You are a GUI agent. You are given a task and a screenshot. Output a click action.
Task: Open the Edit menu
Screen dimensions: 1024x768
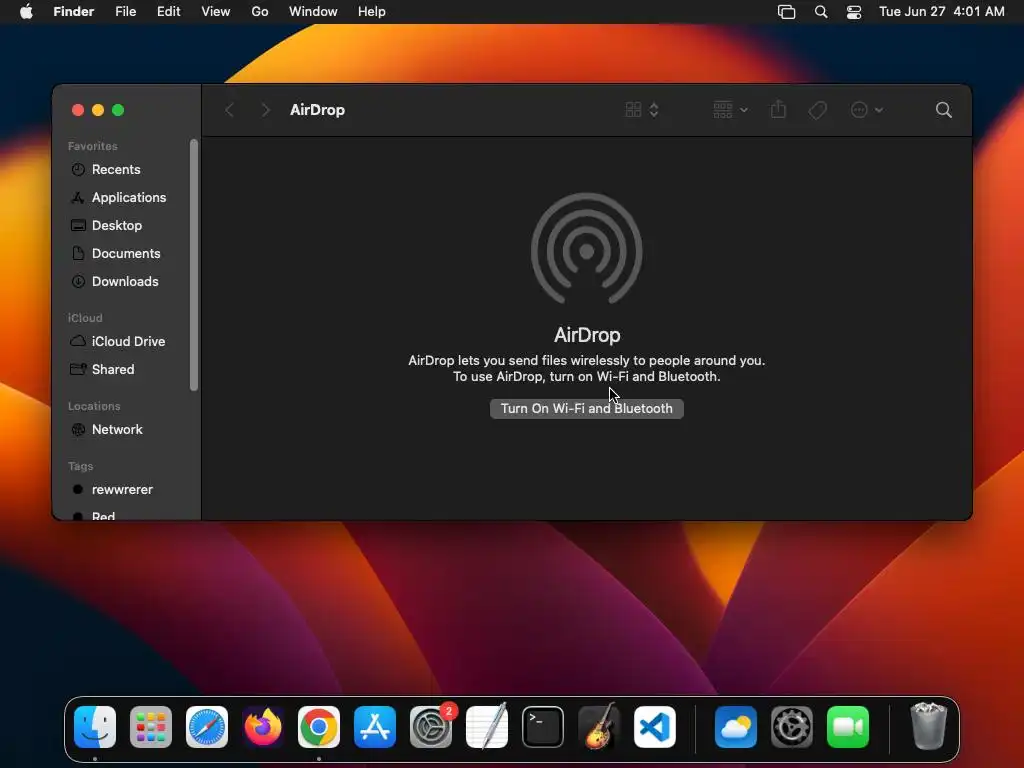click(x=168, y=12)
